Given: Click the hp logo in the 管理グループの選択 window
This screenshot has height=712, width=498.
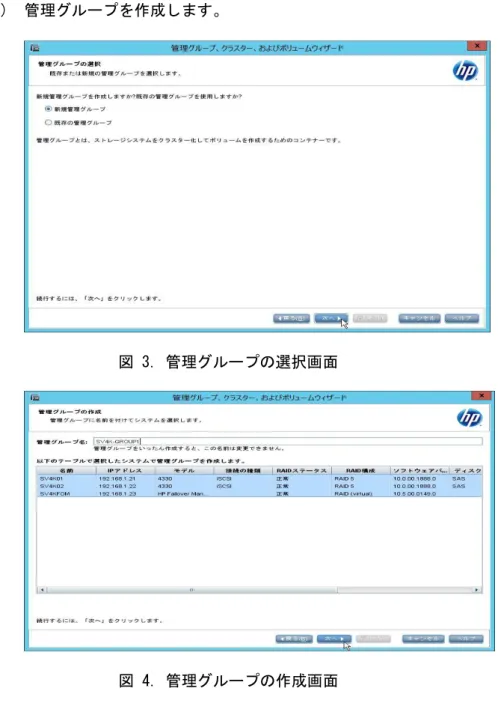Looking at the screenshot, I should point(465,71).
